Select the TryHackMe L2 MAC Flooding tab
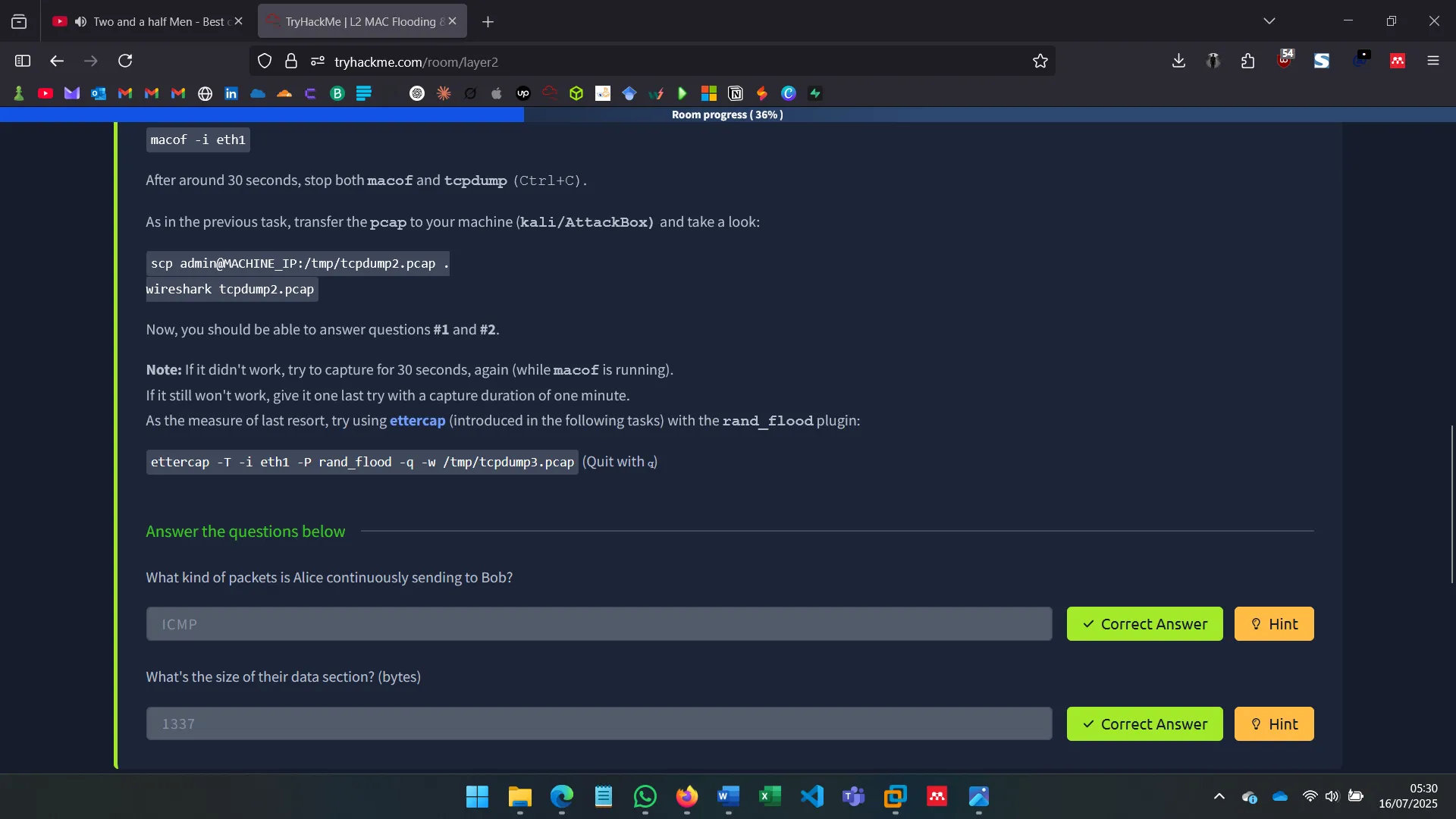The image size is (1456, 819). click(x=356, y=20)
